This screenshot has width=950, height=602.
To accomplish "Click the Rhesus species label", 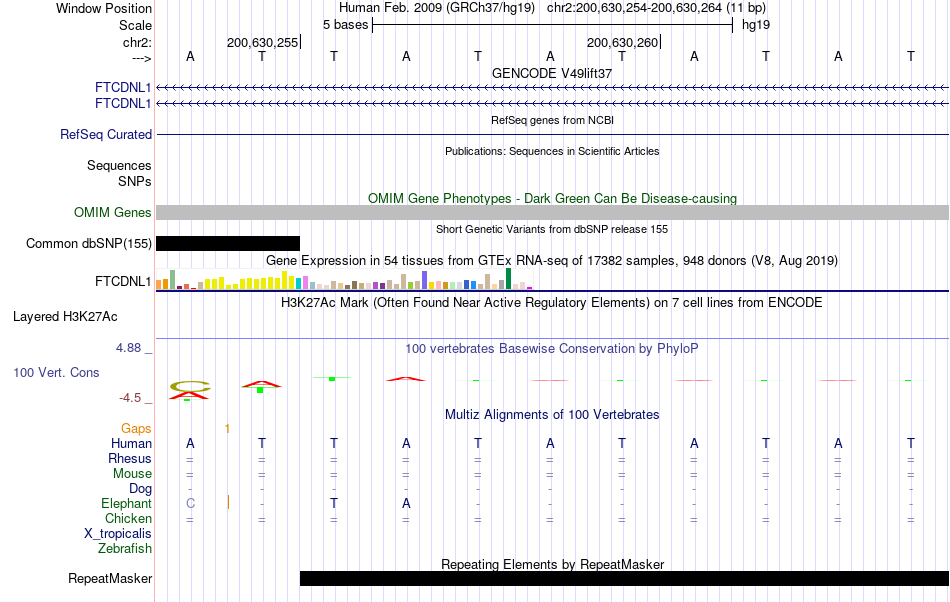I will point(130,458).
